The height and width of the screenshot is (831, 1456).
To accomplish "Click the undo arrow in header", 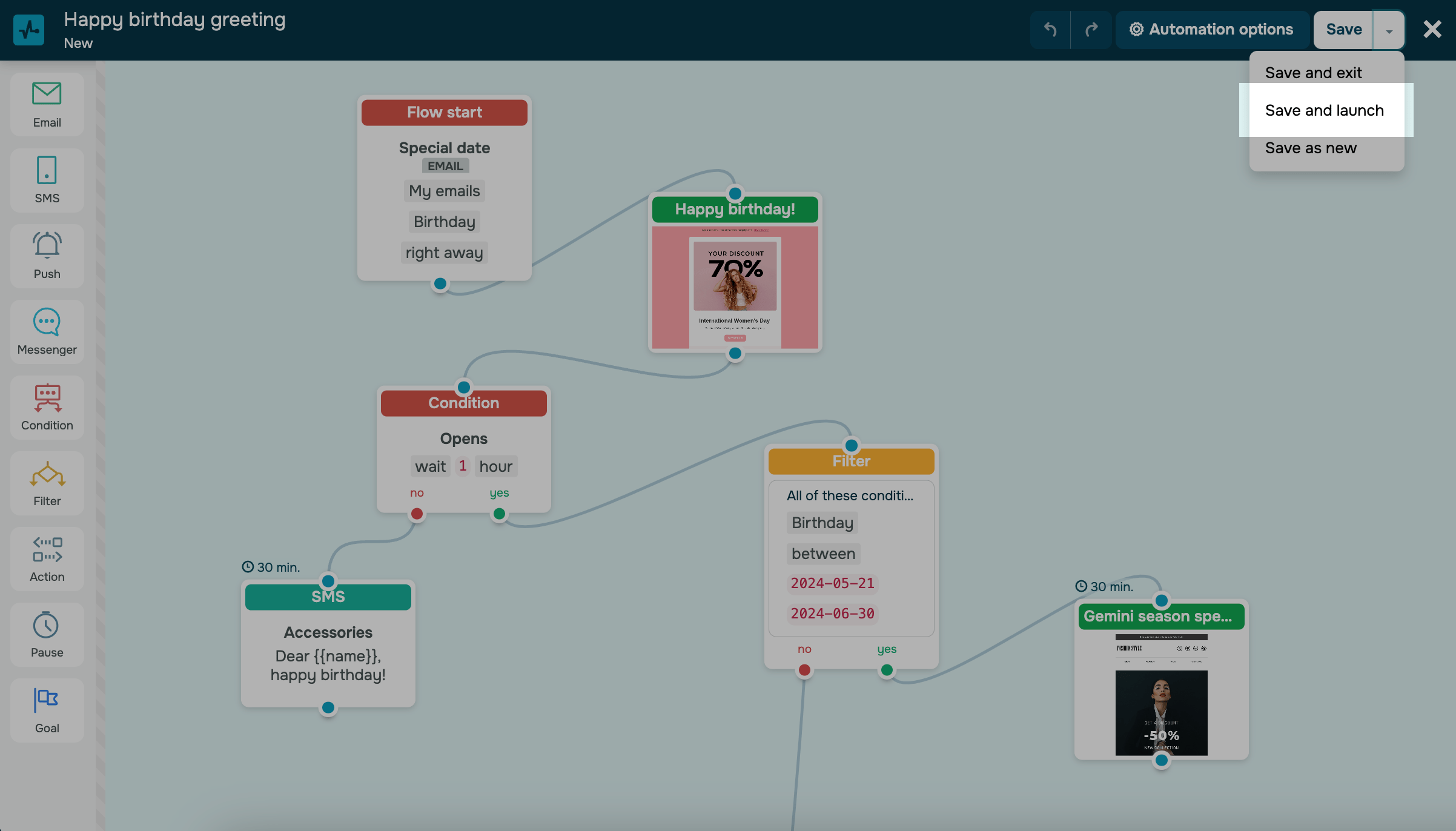I will (1050, 29).
